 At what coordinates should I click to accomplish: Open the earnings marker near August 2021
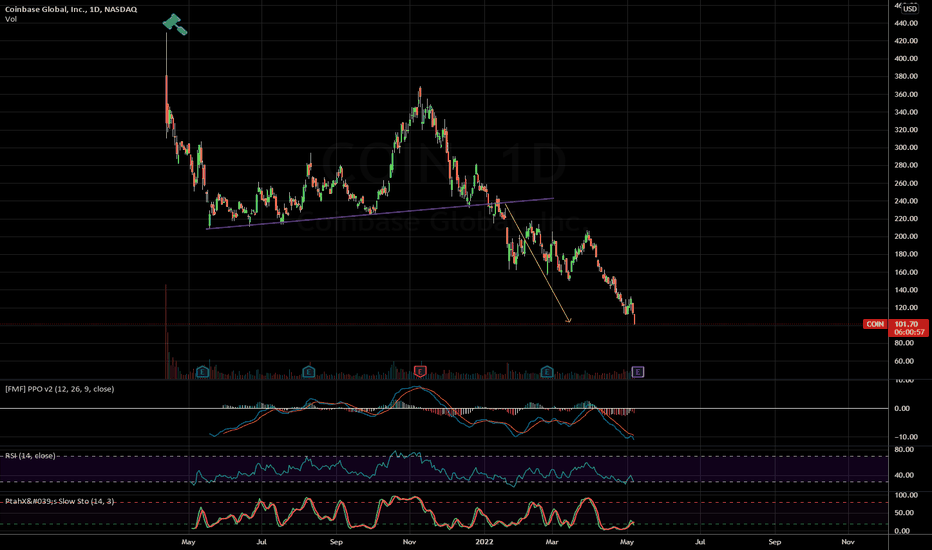(x=308, y=372)
